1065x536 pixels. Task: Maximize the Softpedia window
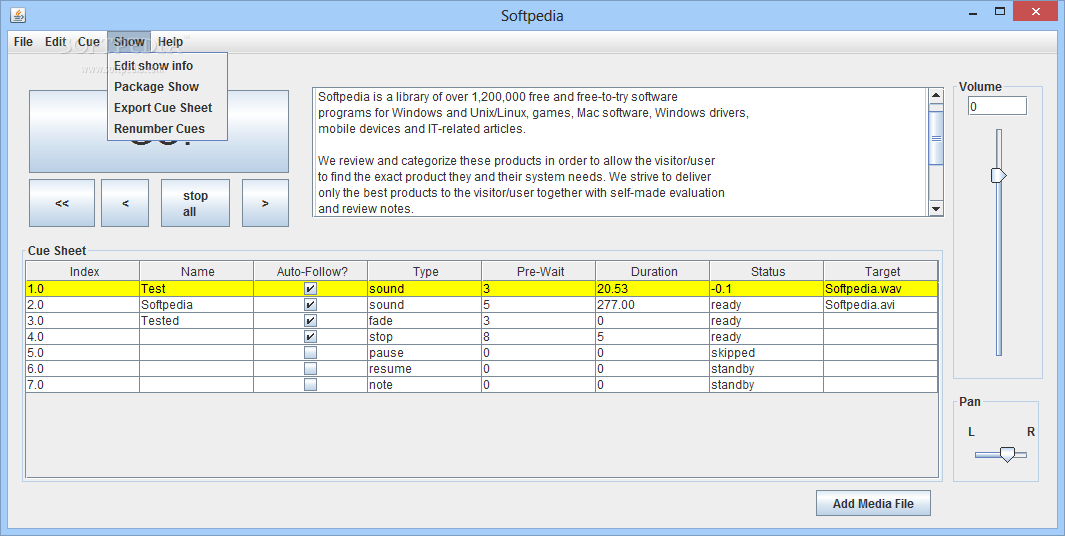(x=1000, y=12)
